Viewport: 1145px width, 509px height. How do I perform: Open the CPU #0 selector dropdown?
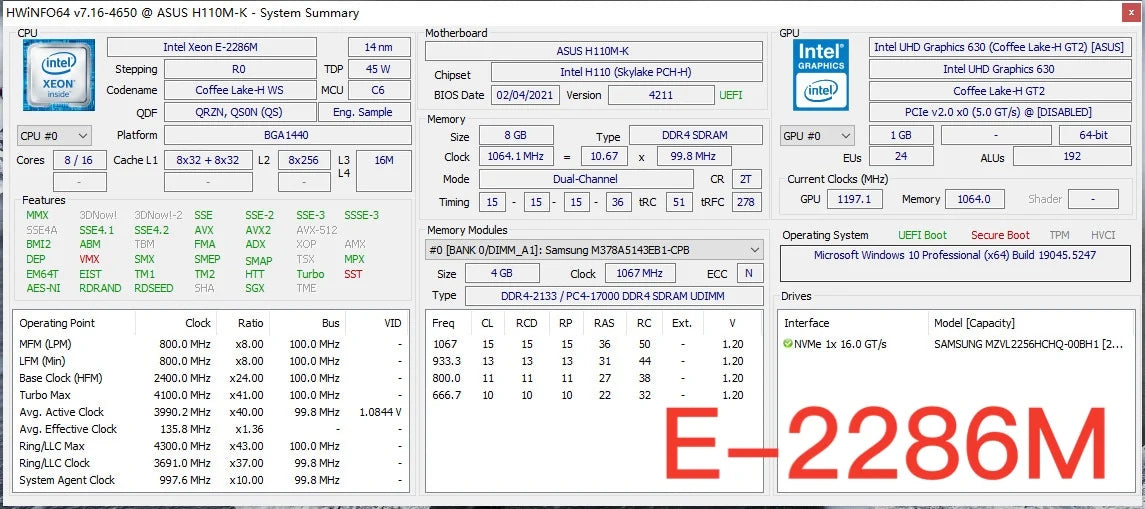tap(54, 136)
